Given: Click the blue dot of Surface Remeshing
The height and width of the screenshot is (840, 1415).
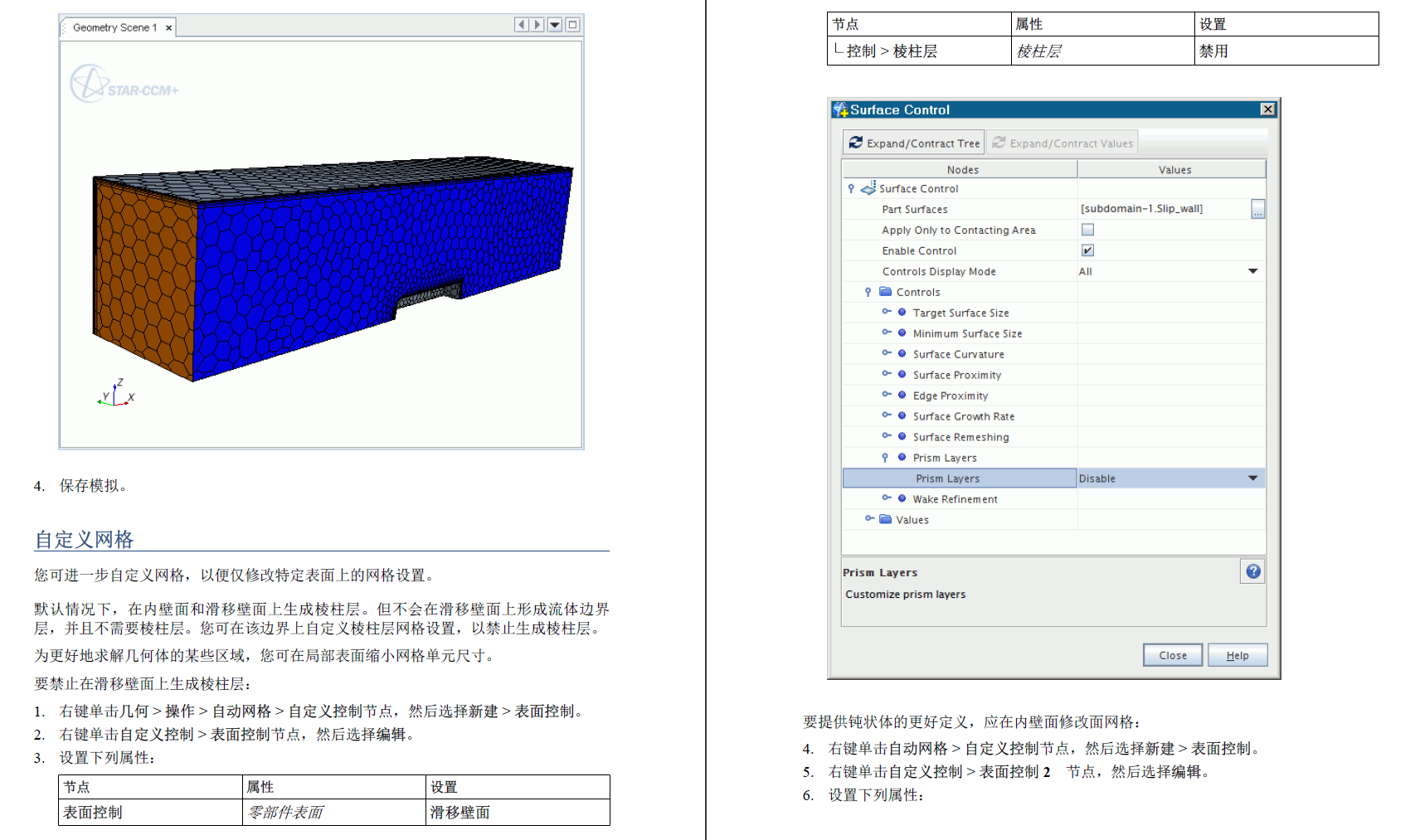Looking at the screenshot, I should point(902,437).
